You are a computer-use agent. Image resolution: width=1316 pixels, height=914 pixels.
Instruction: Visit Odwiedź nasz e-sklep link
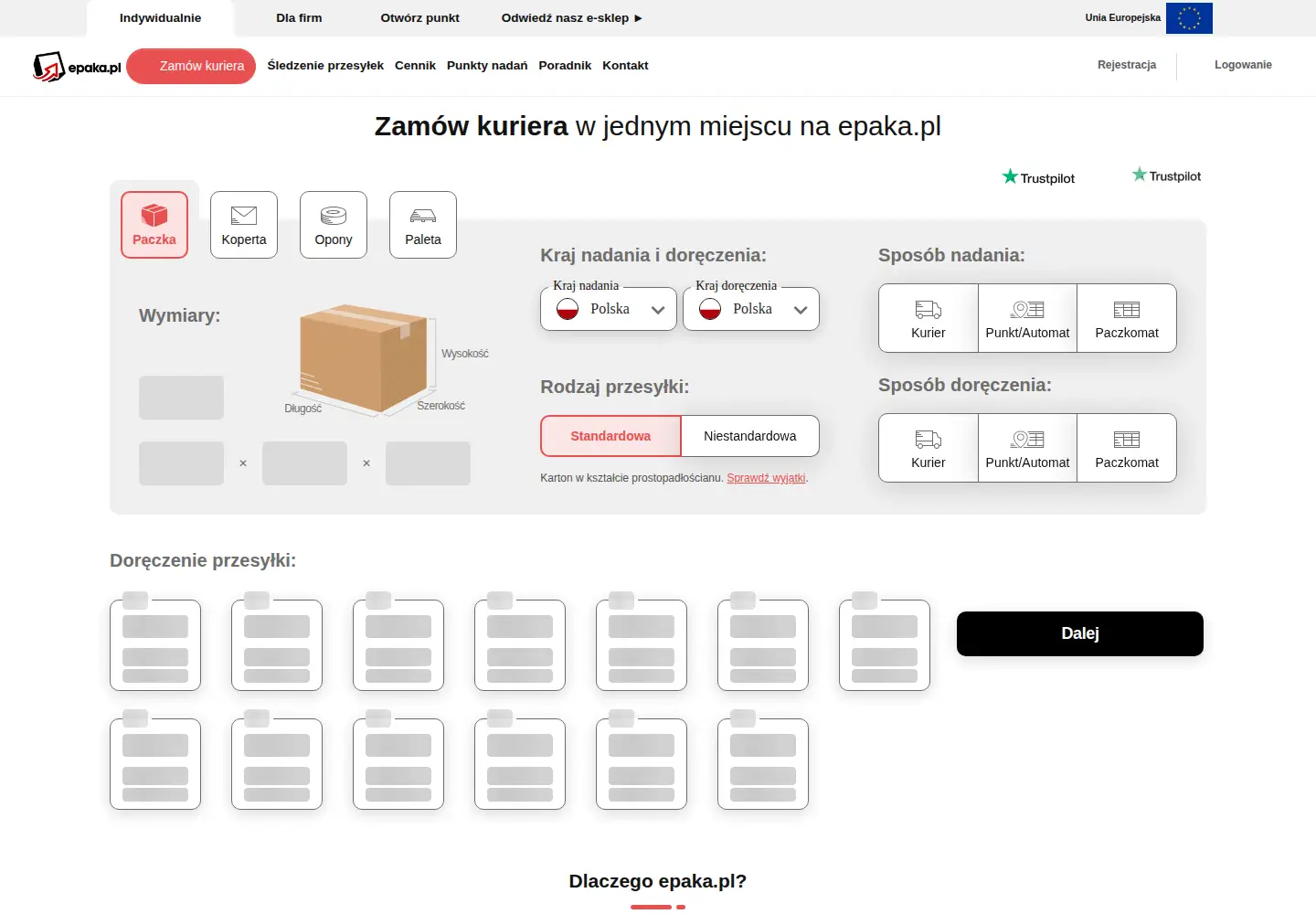pyautogui.click(x=572, y=18)
